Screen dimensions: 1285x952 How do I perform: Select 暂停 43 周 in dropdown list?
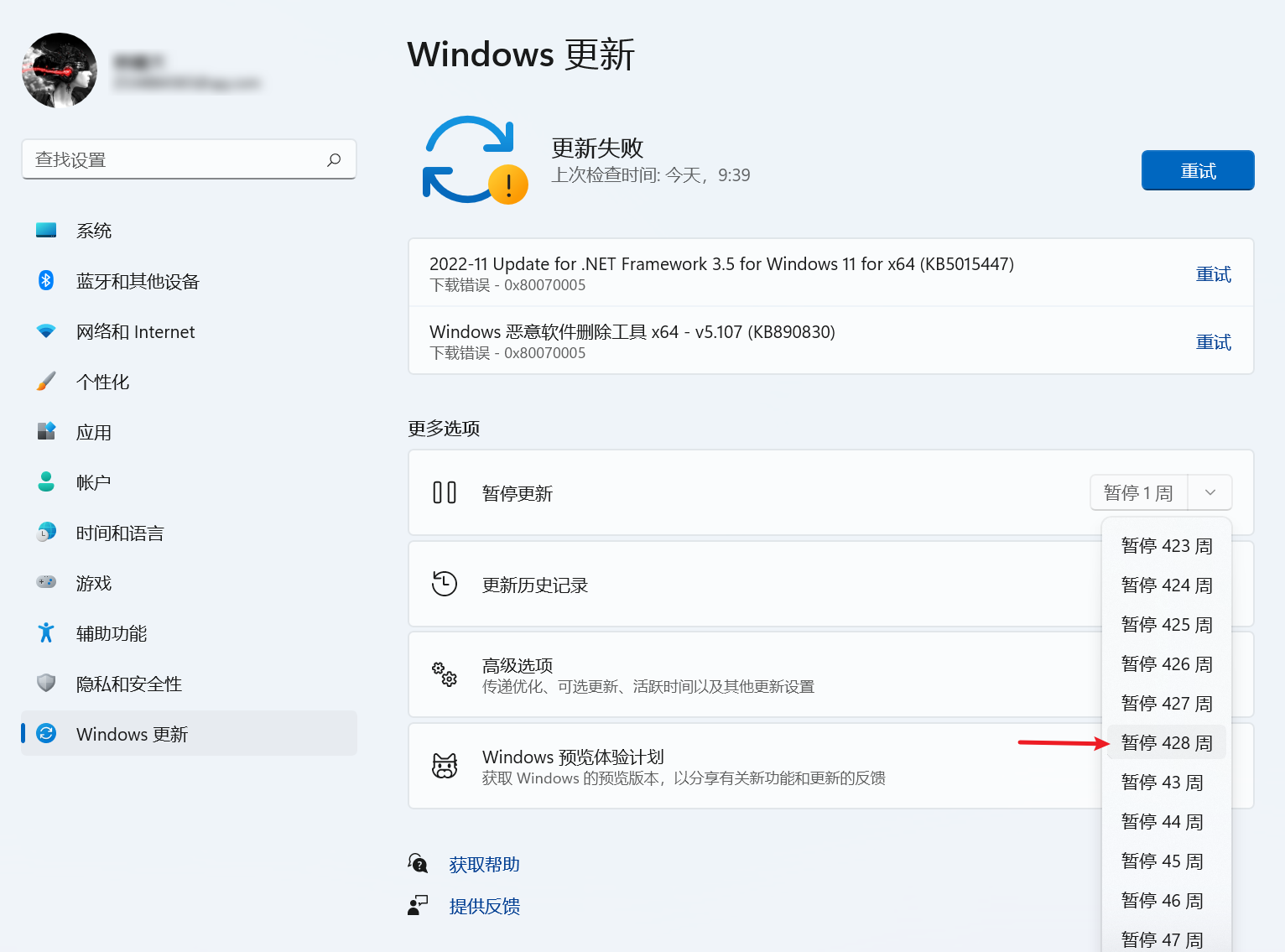[x=1166, y=783]
